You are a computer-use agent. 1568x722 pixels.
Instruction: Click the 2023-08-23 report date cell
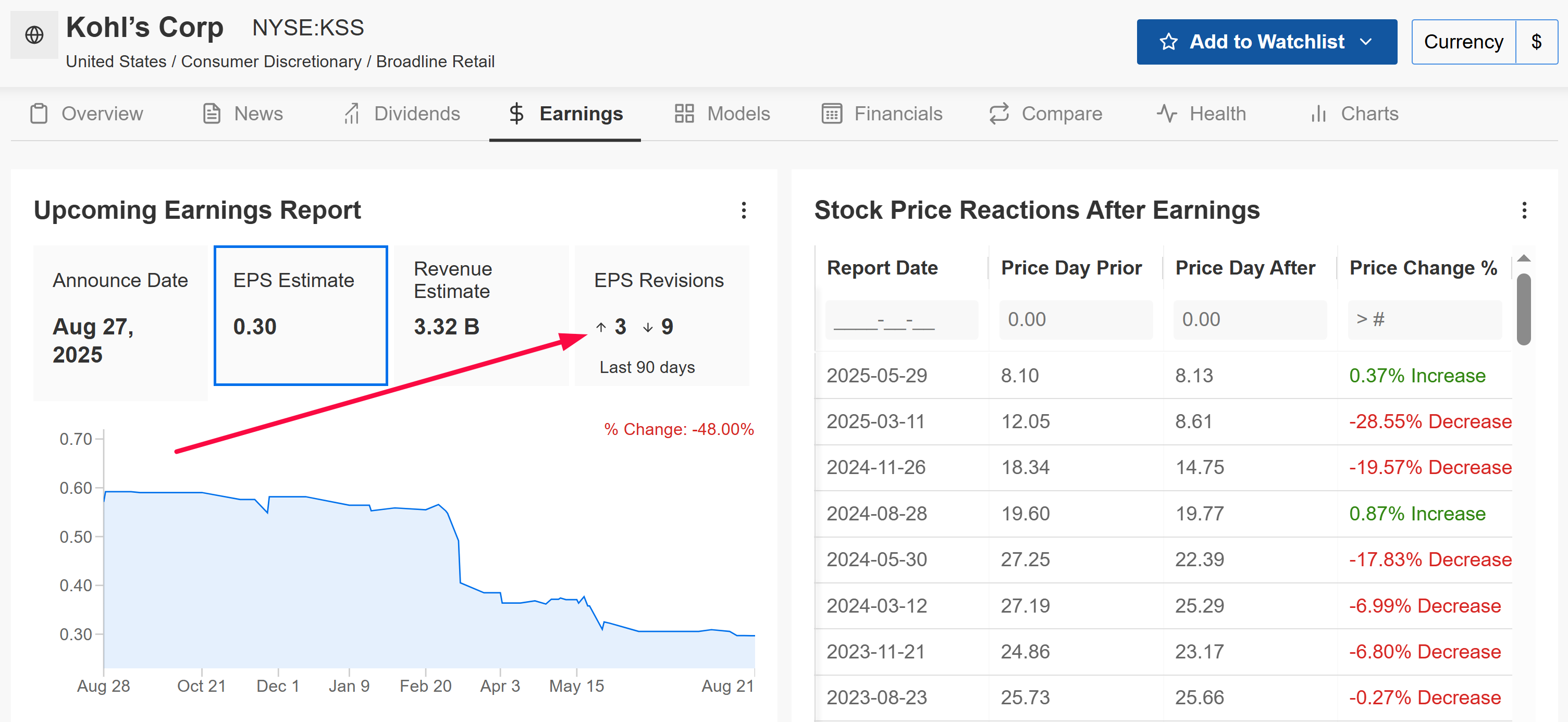tap(876, 698)
